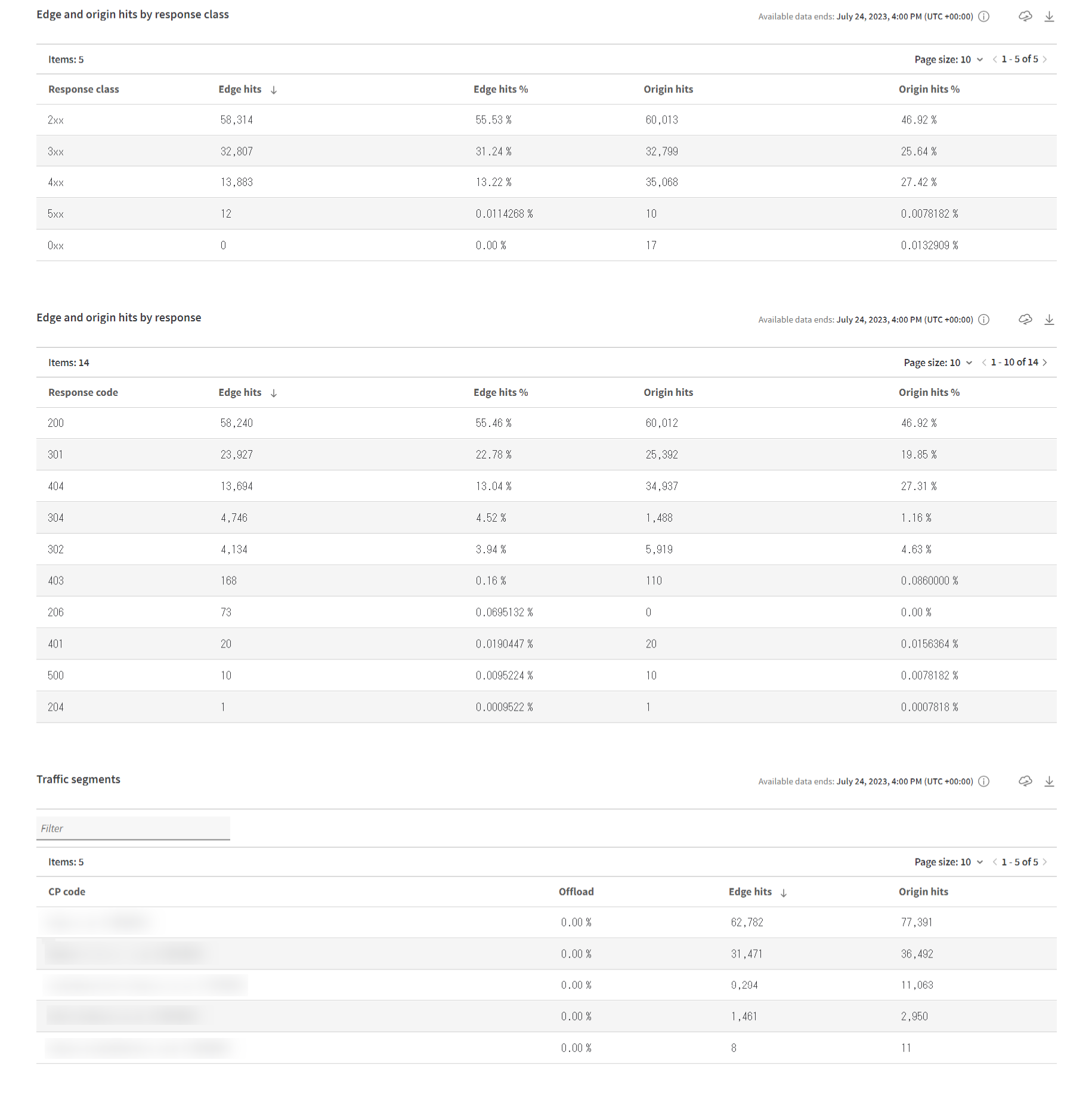Download the Traffic segments table

pos(1049,782)
